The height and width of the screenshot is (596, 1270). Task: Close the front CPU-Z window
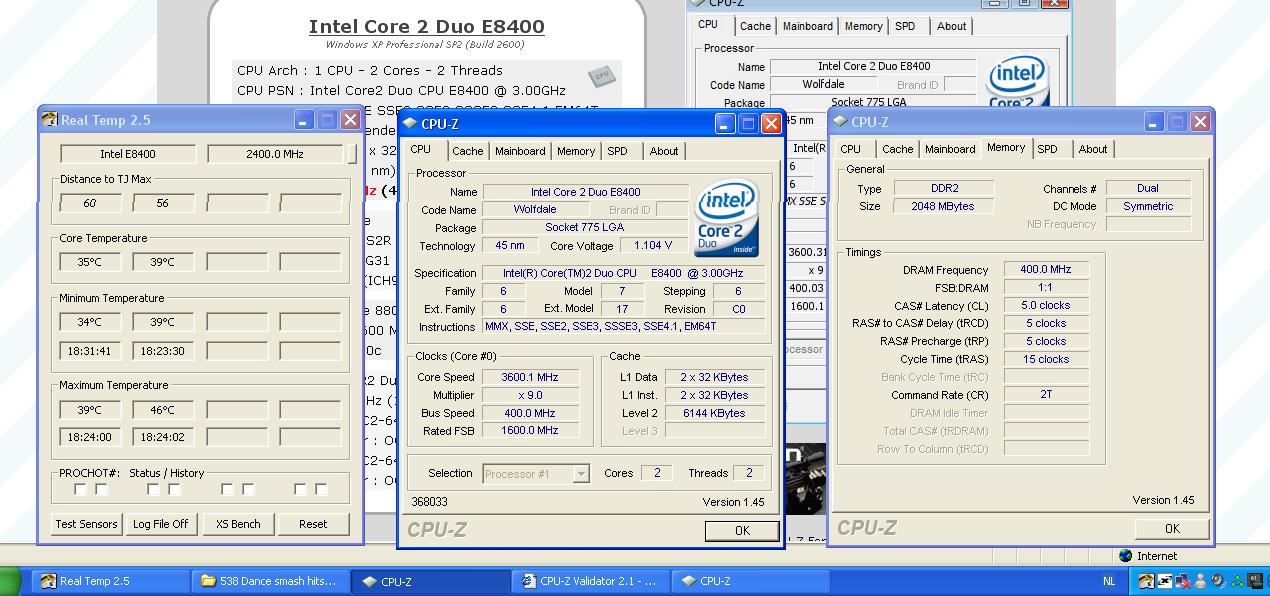click(x=771, y=124)
